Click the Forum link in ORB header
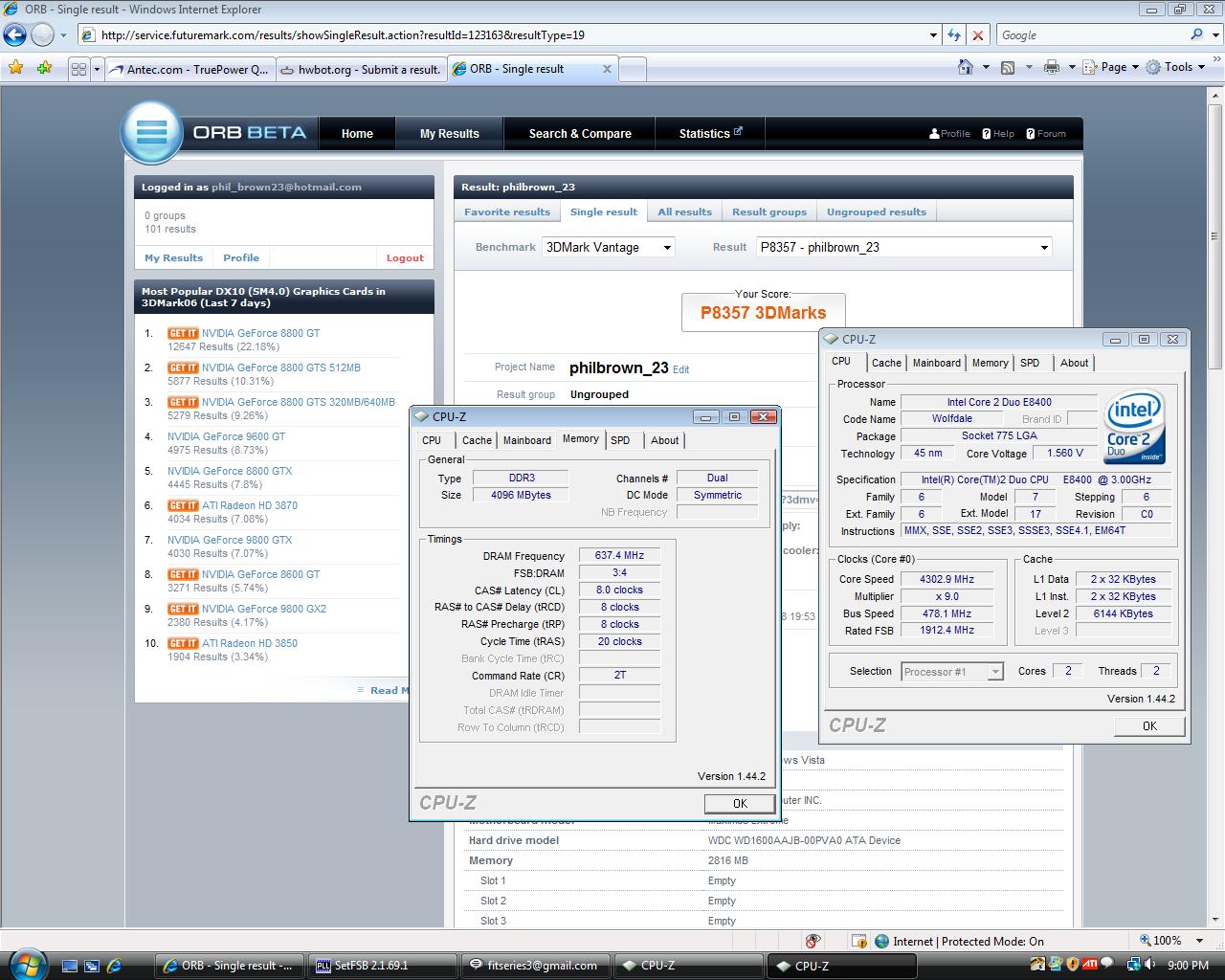1225x980 pixels. 1045,133
